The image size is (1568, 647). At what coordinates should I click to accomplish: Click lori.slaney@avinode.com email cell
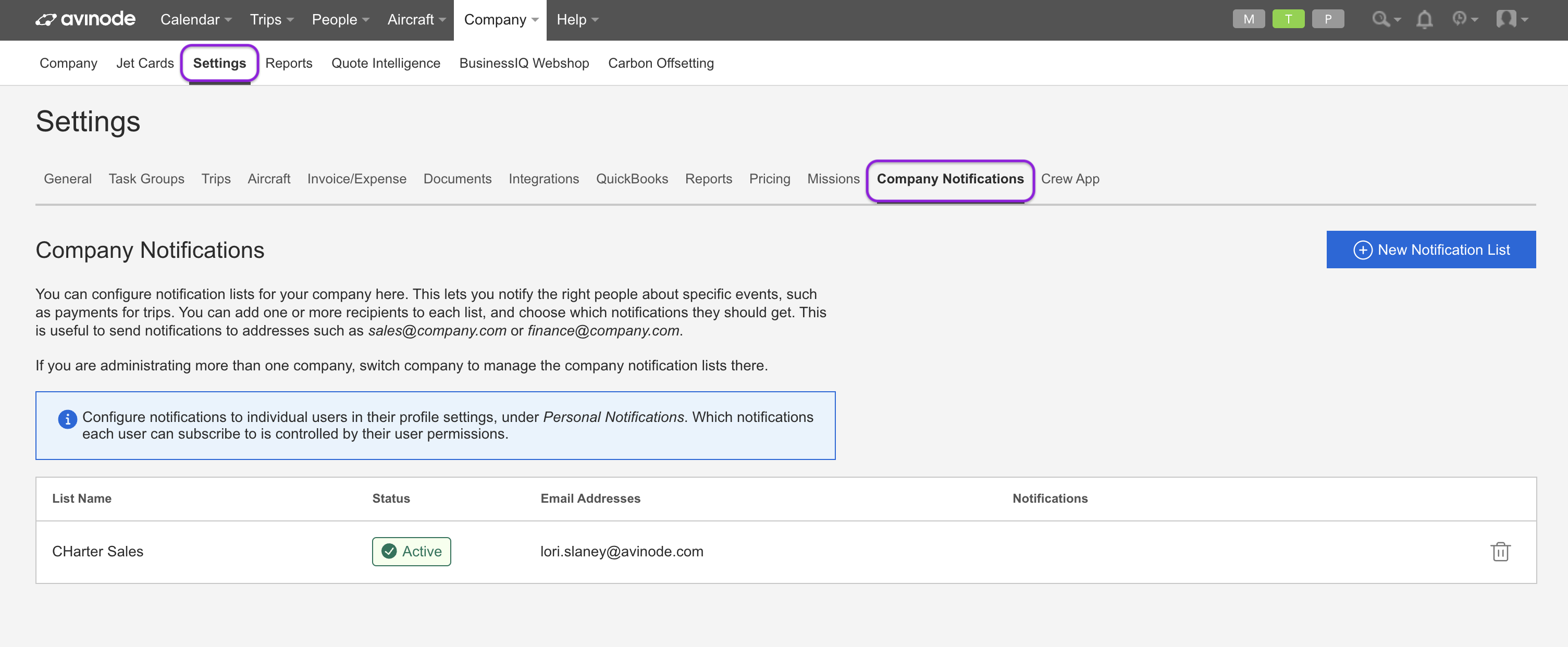click(622, 552)
